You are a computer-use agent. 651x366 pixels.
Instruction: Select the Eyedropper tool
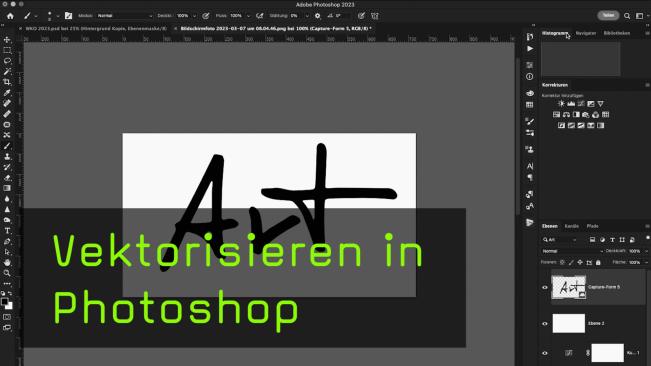(x=7, y=93)
